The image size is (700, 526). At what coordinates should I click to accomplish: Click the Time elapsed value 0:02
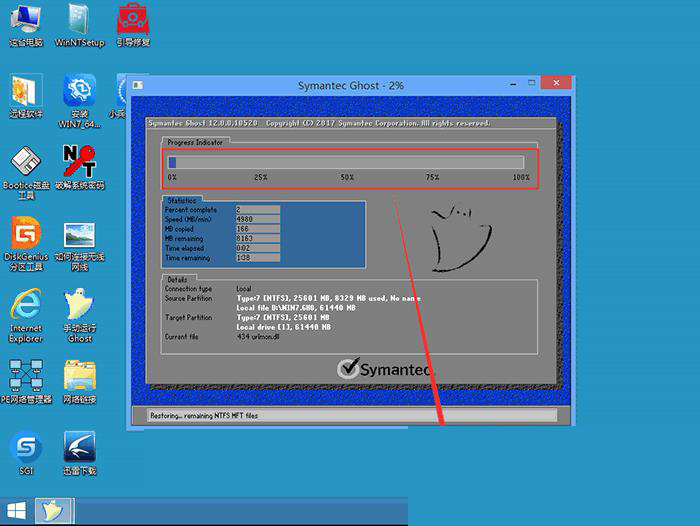click(258, 248)
